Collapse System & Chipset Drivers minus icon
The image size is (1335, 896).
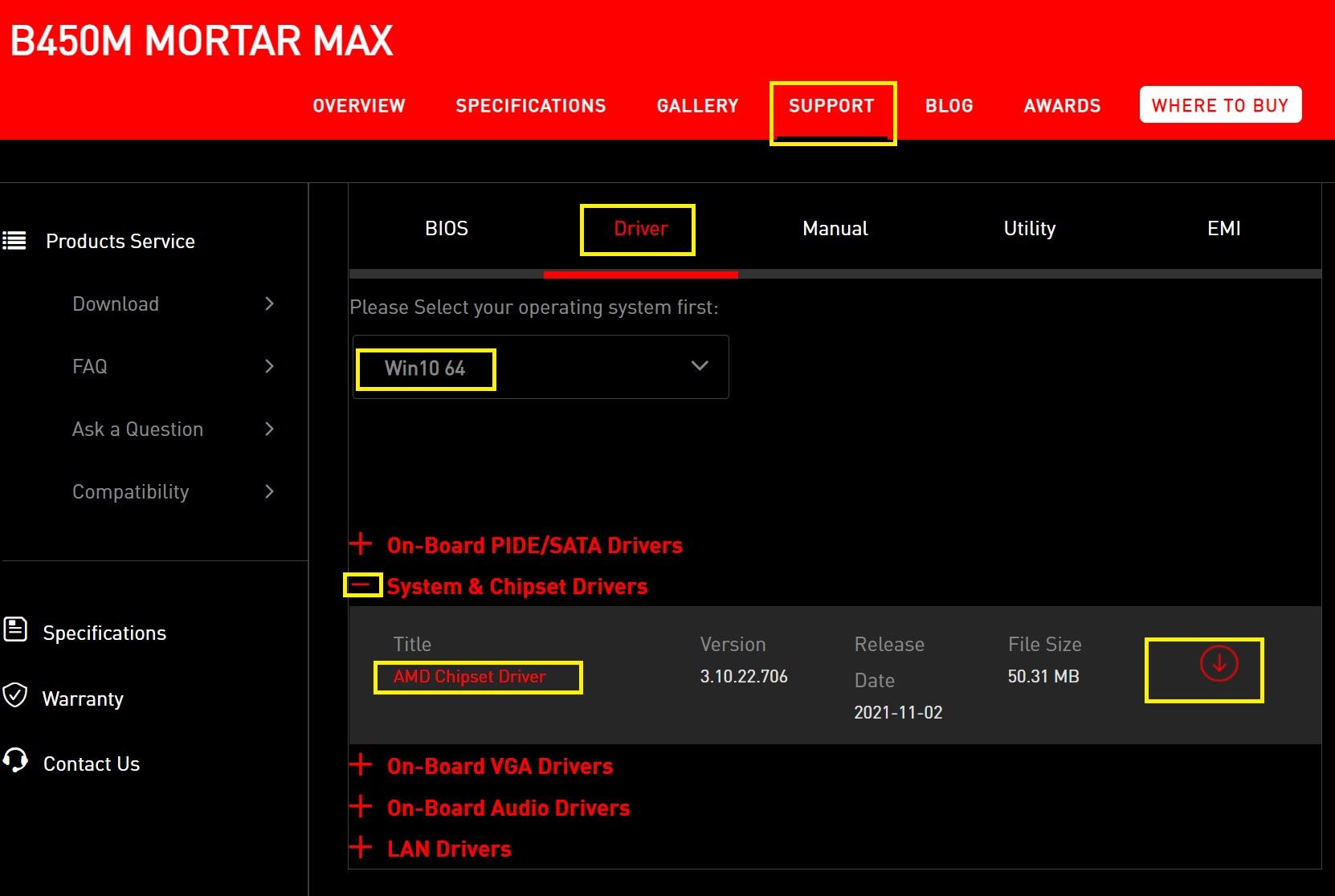pyautogui.click(x=361, y=585)
